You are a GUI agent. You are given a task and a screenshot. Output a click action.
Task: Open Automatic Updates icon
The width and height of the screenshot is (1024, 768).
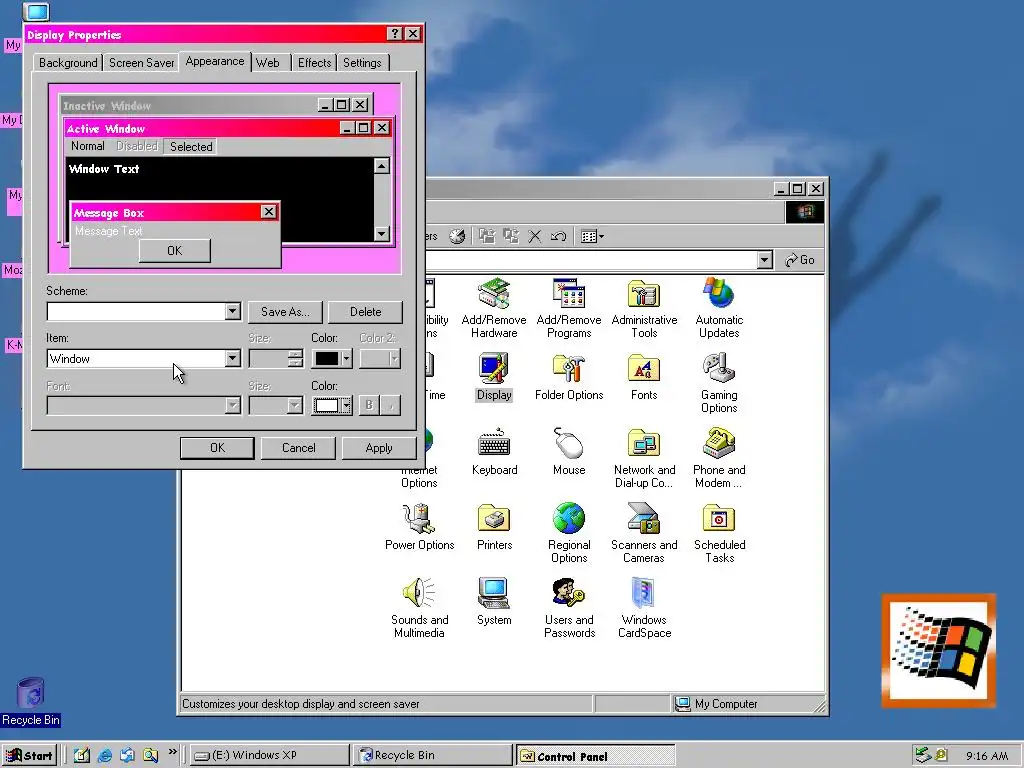pyautogui.click(x=719, y=307)
